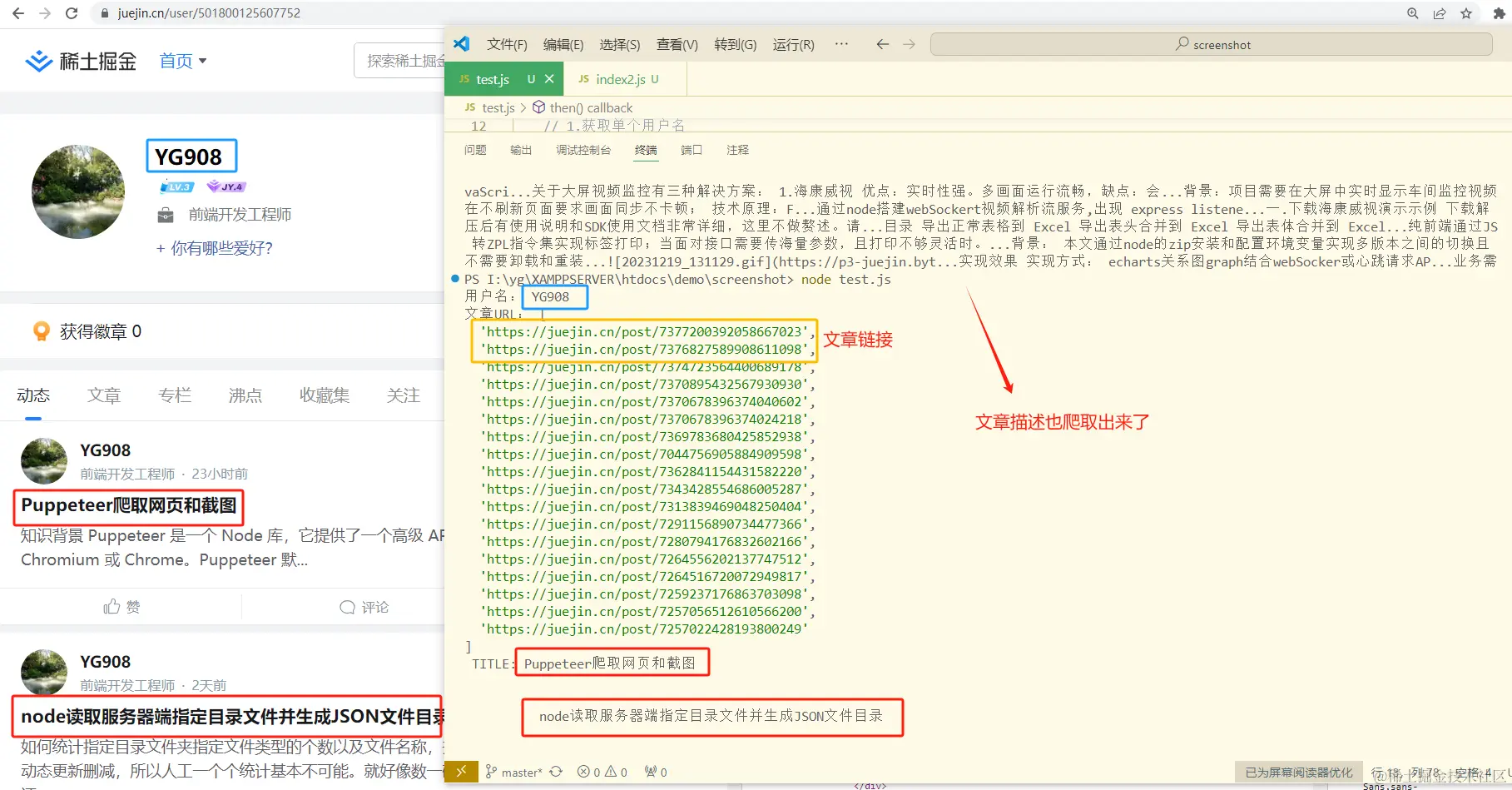Screen dimensions: 1512x790
Task: Click the then() callback symbol icon in breadcrumb
Action: coord(539,107)
